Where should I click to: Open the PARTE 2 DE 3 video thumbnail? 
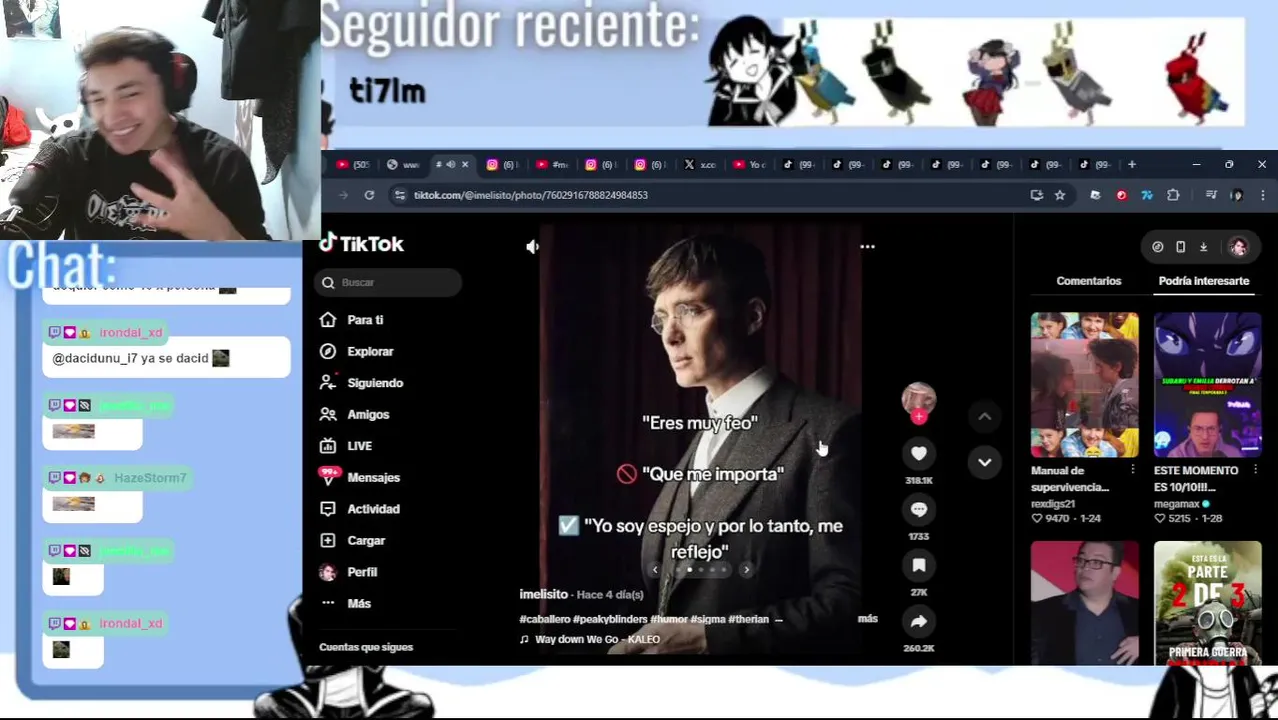tap(1207, 603)
